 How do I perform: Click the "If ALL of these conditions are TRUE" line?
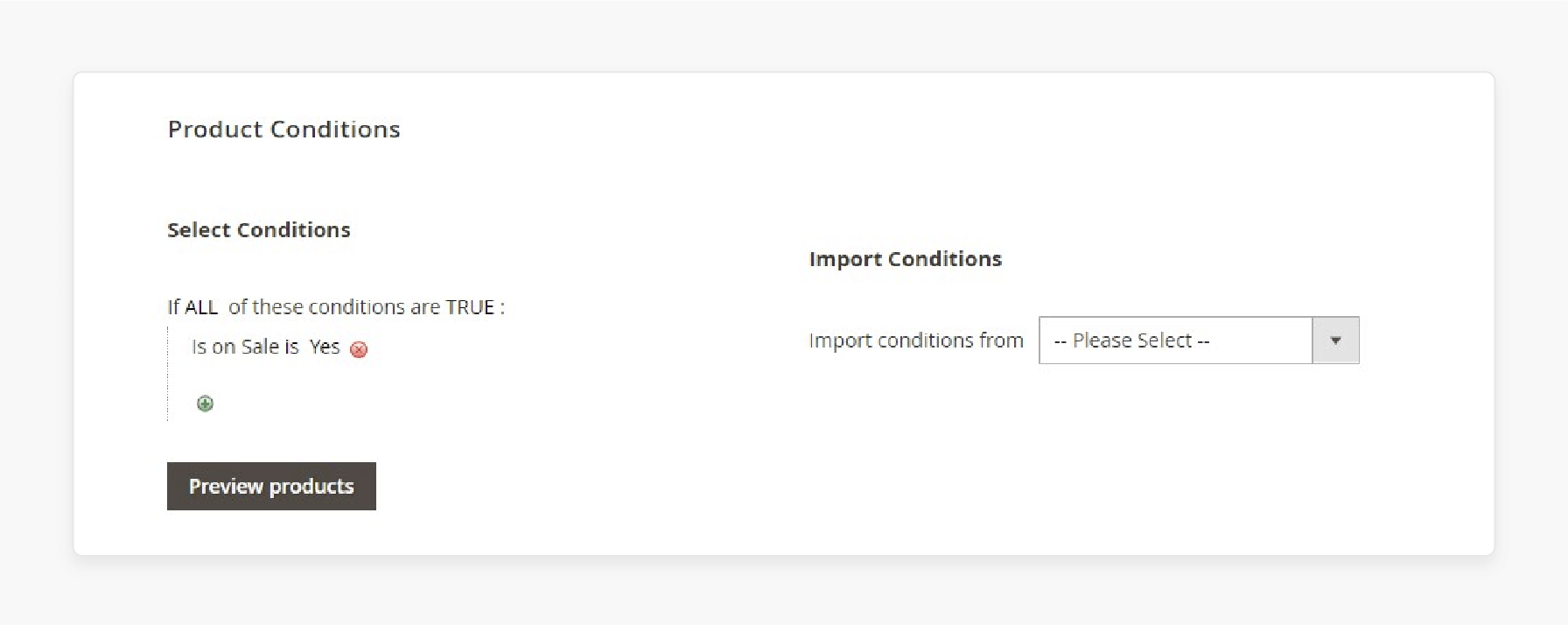[x=336, y=306]
